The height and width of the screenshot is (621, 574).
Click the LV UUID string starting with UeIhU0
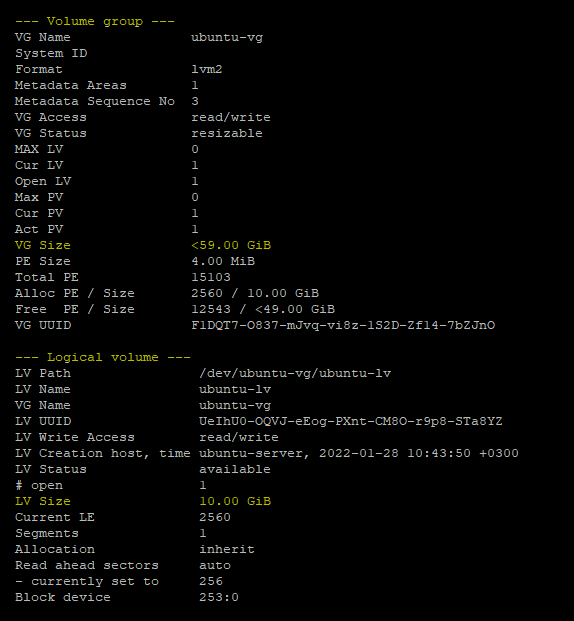tap(351, 421)
